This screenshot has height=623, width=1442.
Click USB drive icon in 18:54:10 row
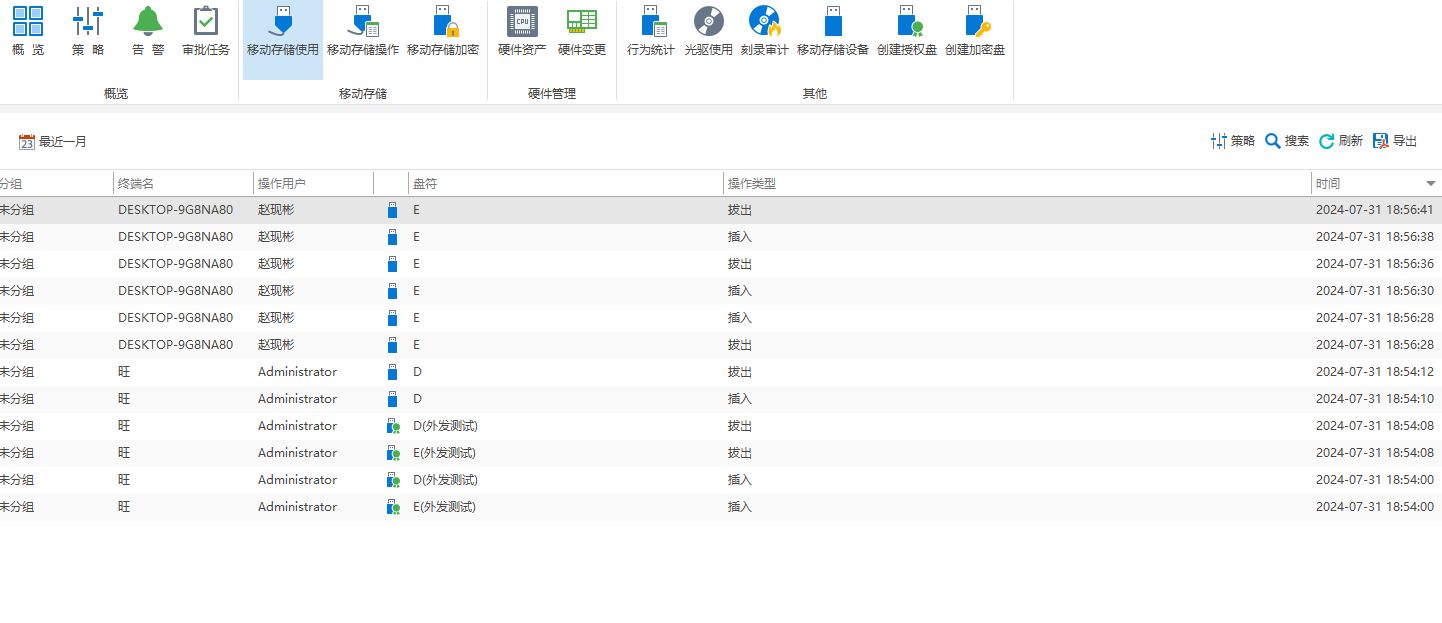392,399
